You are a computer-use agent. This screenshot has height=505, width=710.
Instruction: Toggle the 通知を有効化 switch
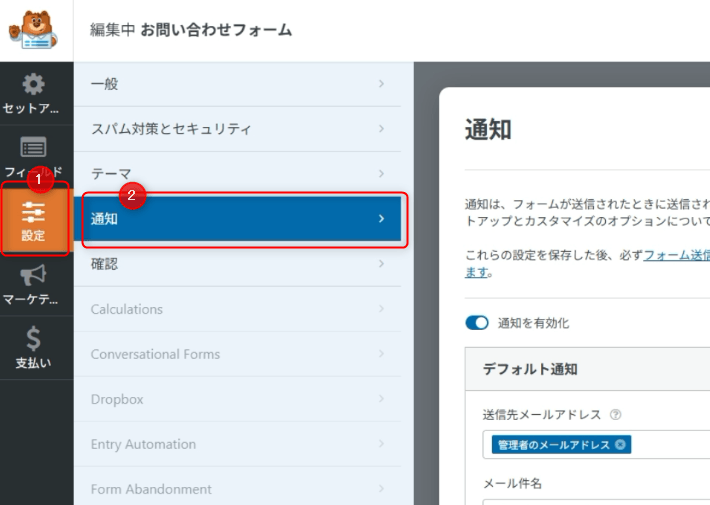pos(477,323)
